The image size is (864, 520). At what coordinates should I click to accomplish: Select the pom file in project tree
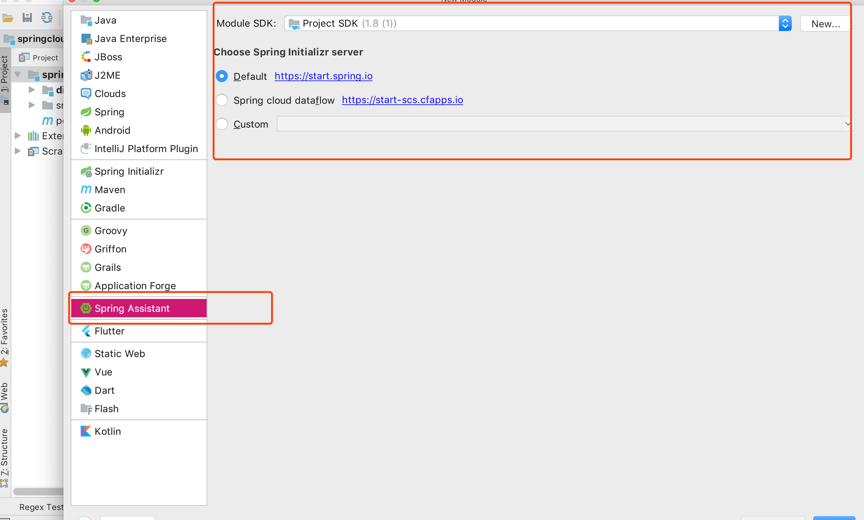pyautogui.click(x=52, y=121)
